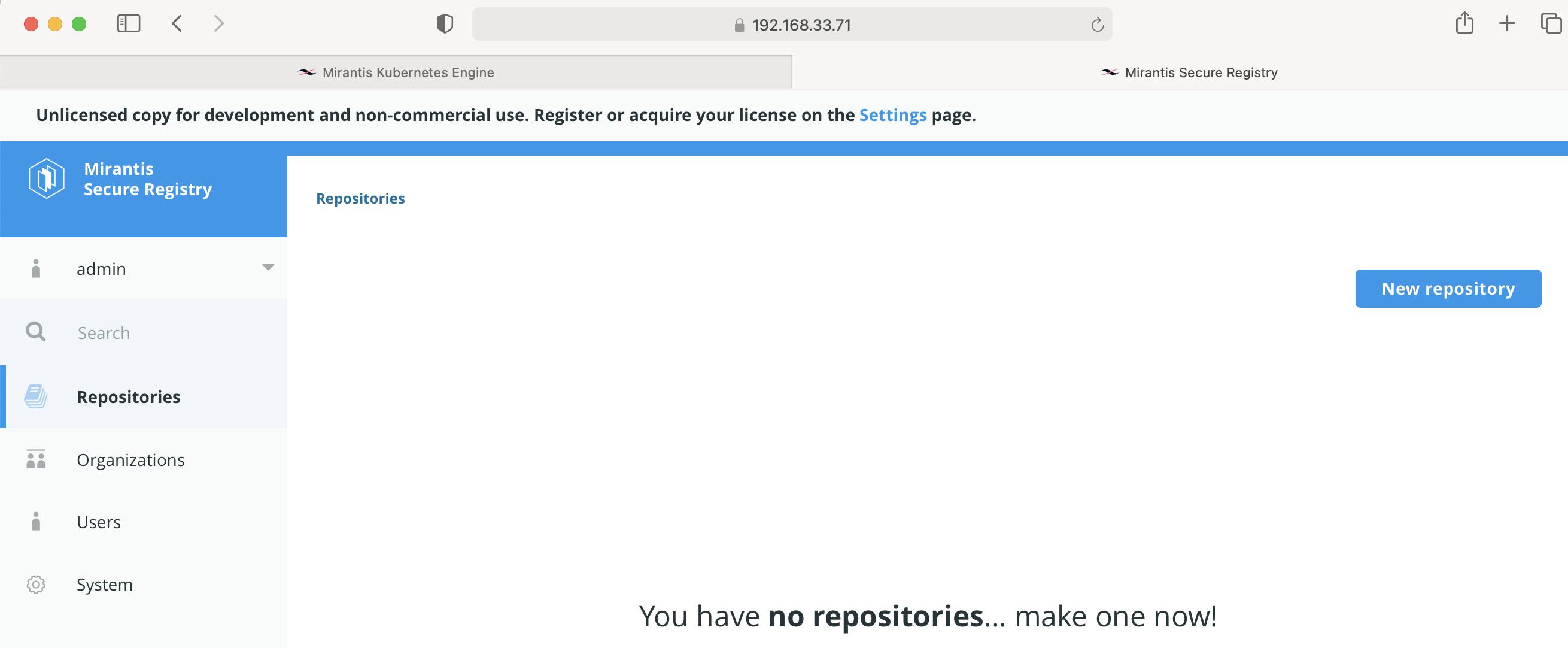Open the admin user menu
The height and width of the screenshot is (648, 1568).
(x=101, y=268)
